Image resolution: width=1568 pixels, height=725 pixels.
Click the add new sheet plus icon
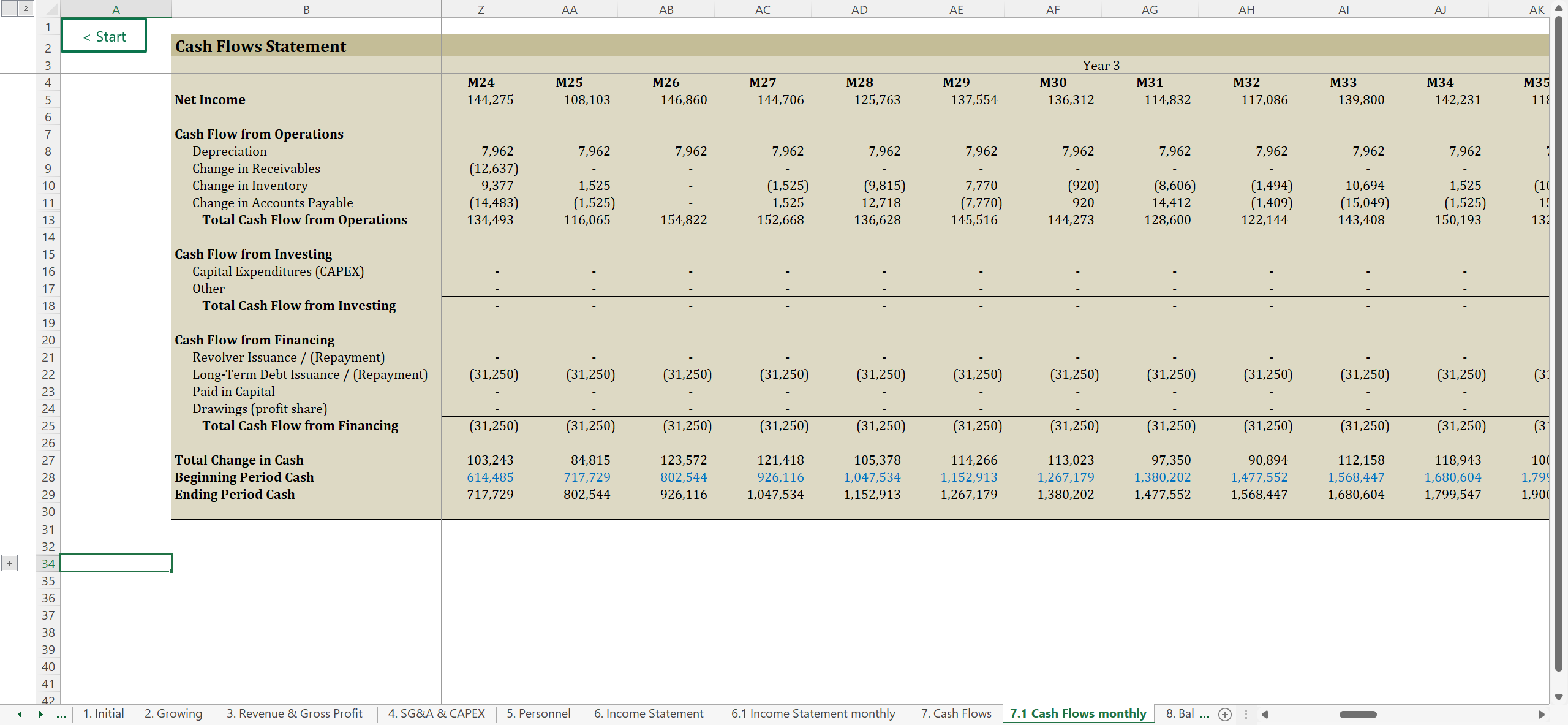[1224, 714]
